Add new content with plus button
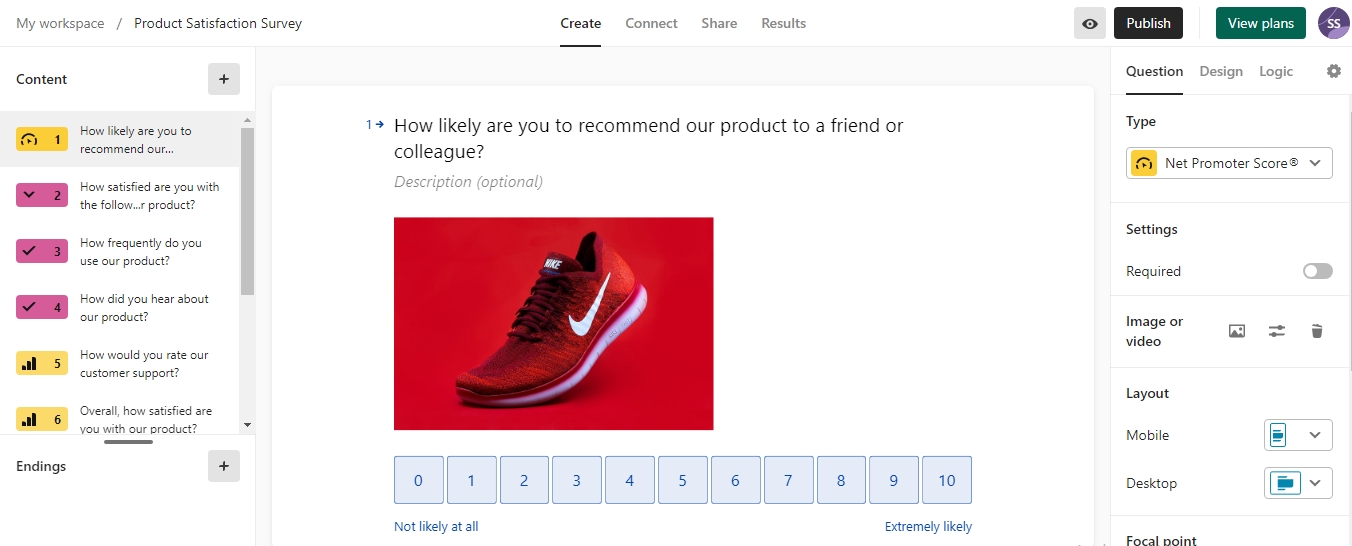 click(x=224, y=79)
